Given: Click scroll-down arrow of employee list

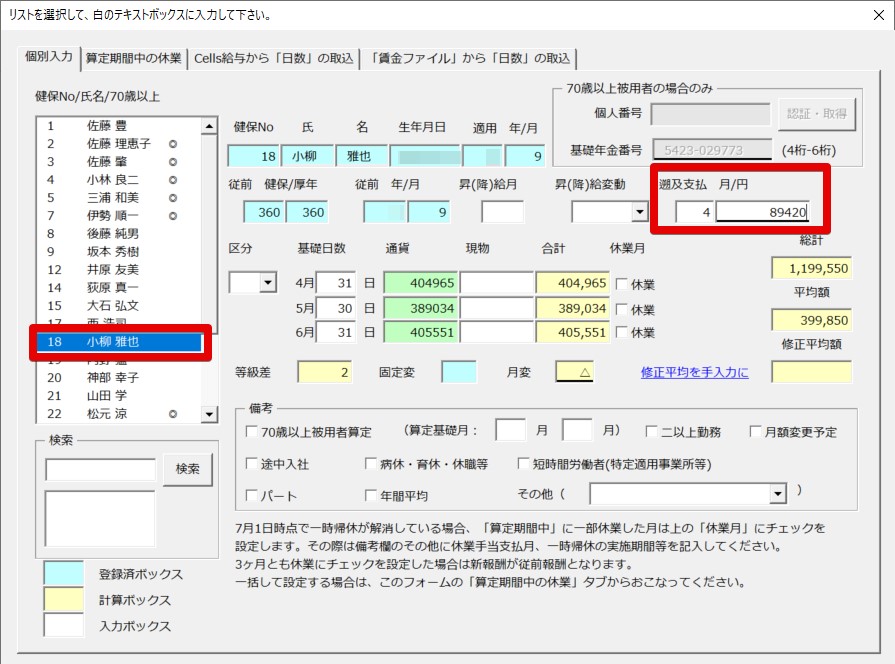Looking at the screenshot, I should [x=209, y=414].
